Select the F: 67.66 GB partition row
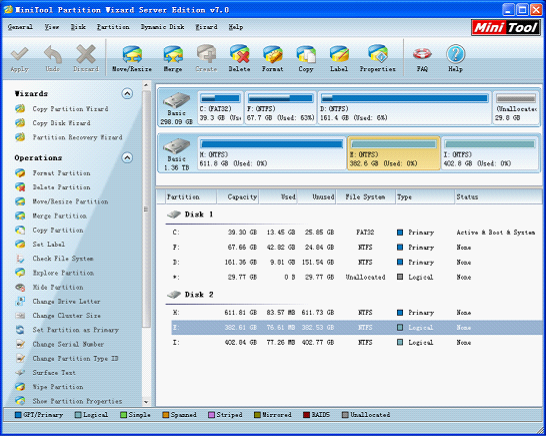This screenshot has width=546, height=436. point(357,247)
